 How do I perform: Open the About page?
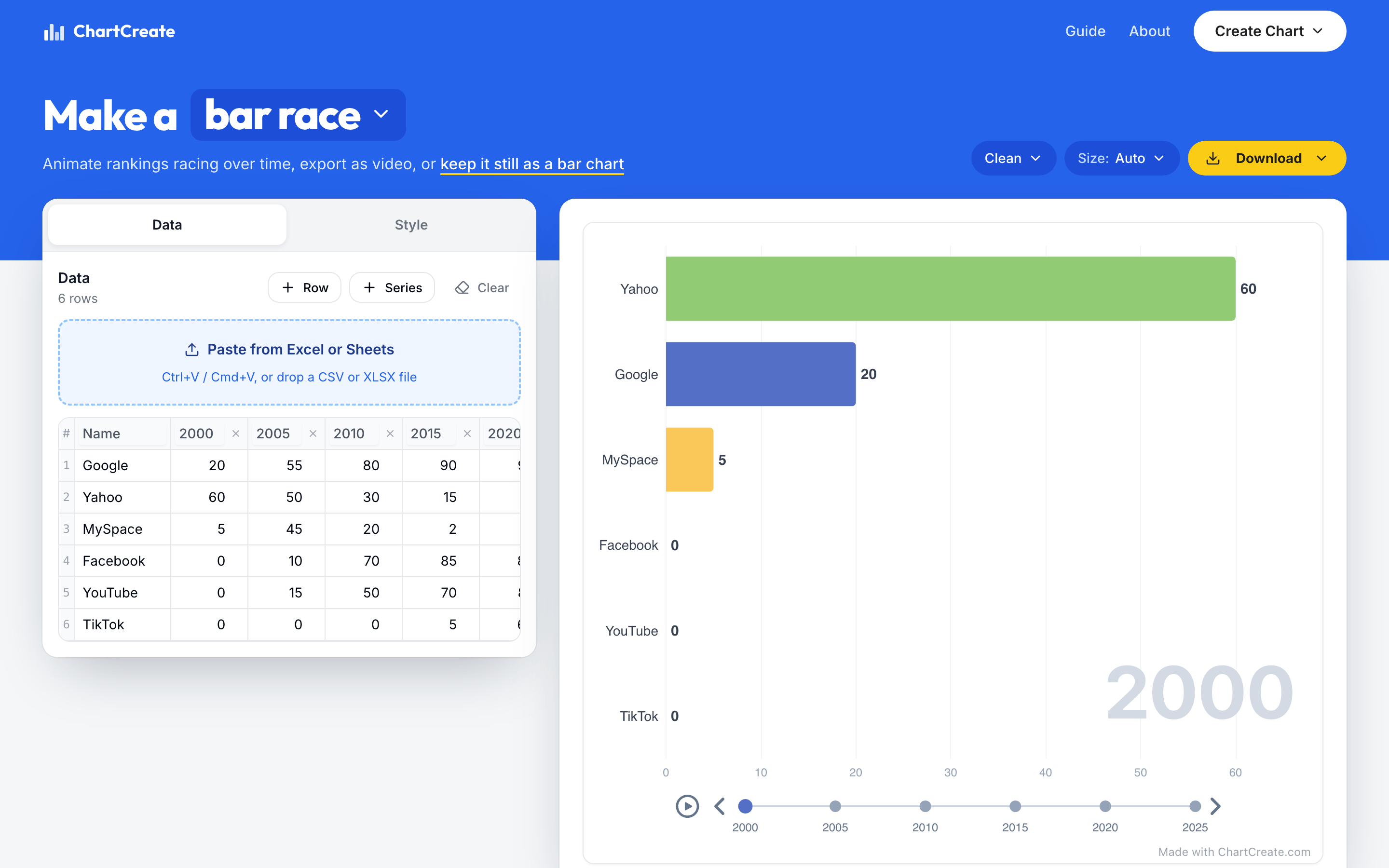(1149, 31)
